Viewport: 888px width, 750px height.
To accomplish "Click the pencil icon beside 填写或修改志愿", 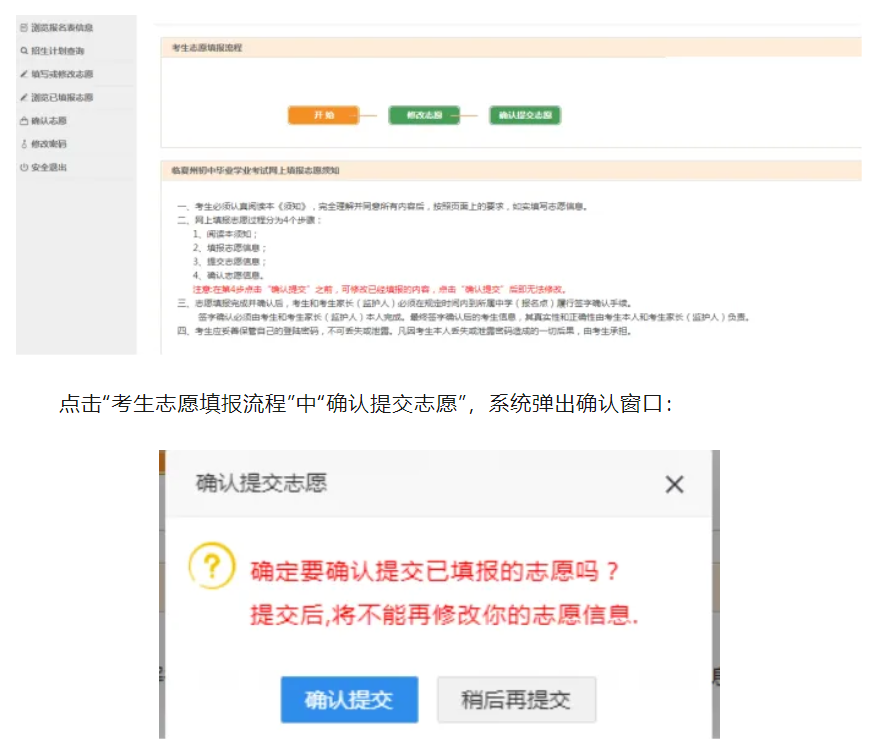I will pyautogui.click(x=24, y=74).
